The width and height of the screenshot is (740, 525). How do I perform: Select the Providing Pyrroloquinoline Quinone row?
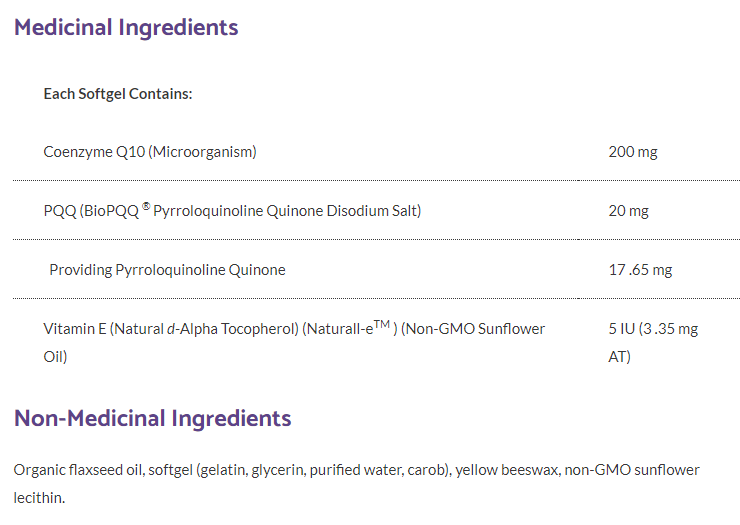167,269
